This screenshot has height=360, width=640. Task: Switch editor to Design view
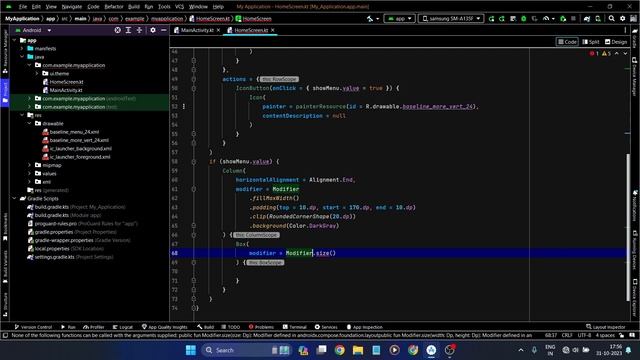click(x=616, y=42)
